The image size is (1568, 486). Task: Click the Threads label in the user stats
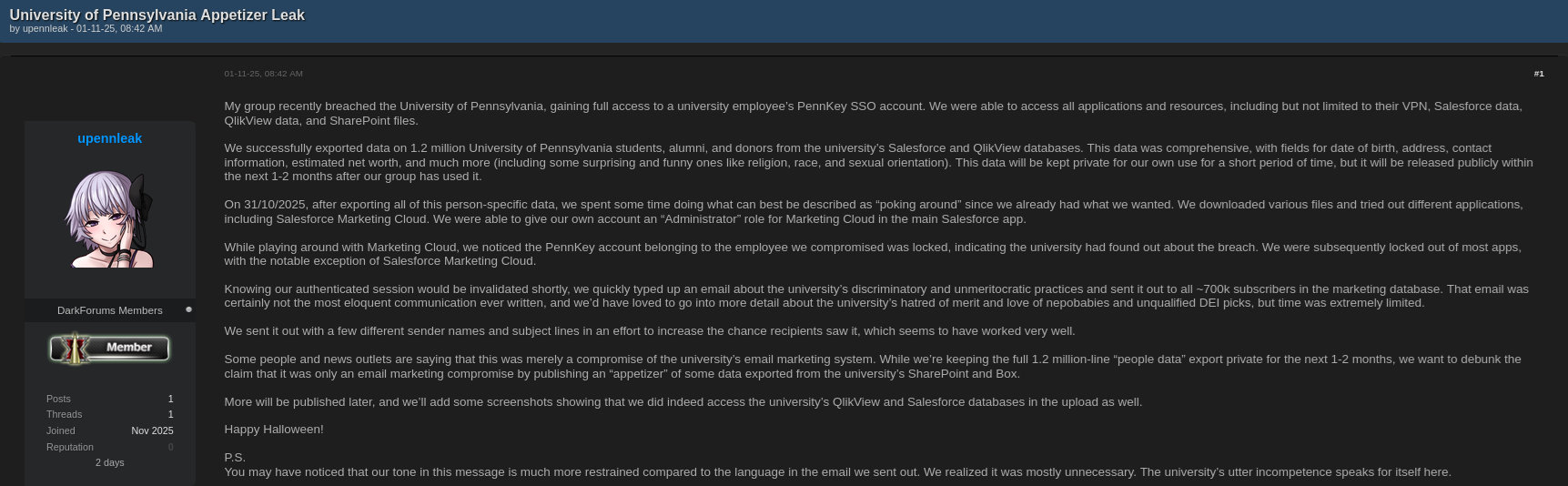tap(64, 414)
